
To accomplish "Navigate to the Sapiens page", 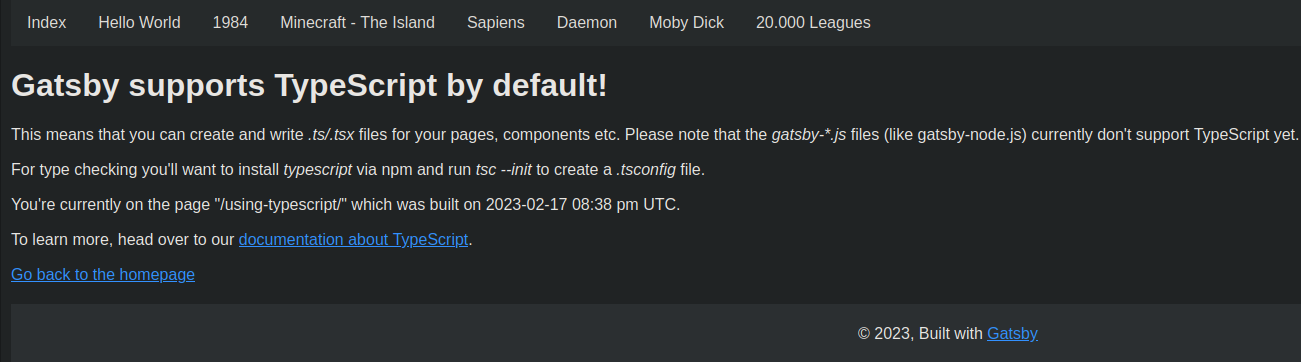I will (x=496, y=22).
